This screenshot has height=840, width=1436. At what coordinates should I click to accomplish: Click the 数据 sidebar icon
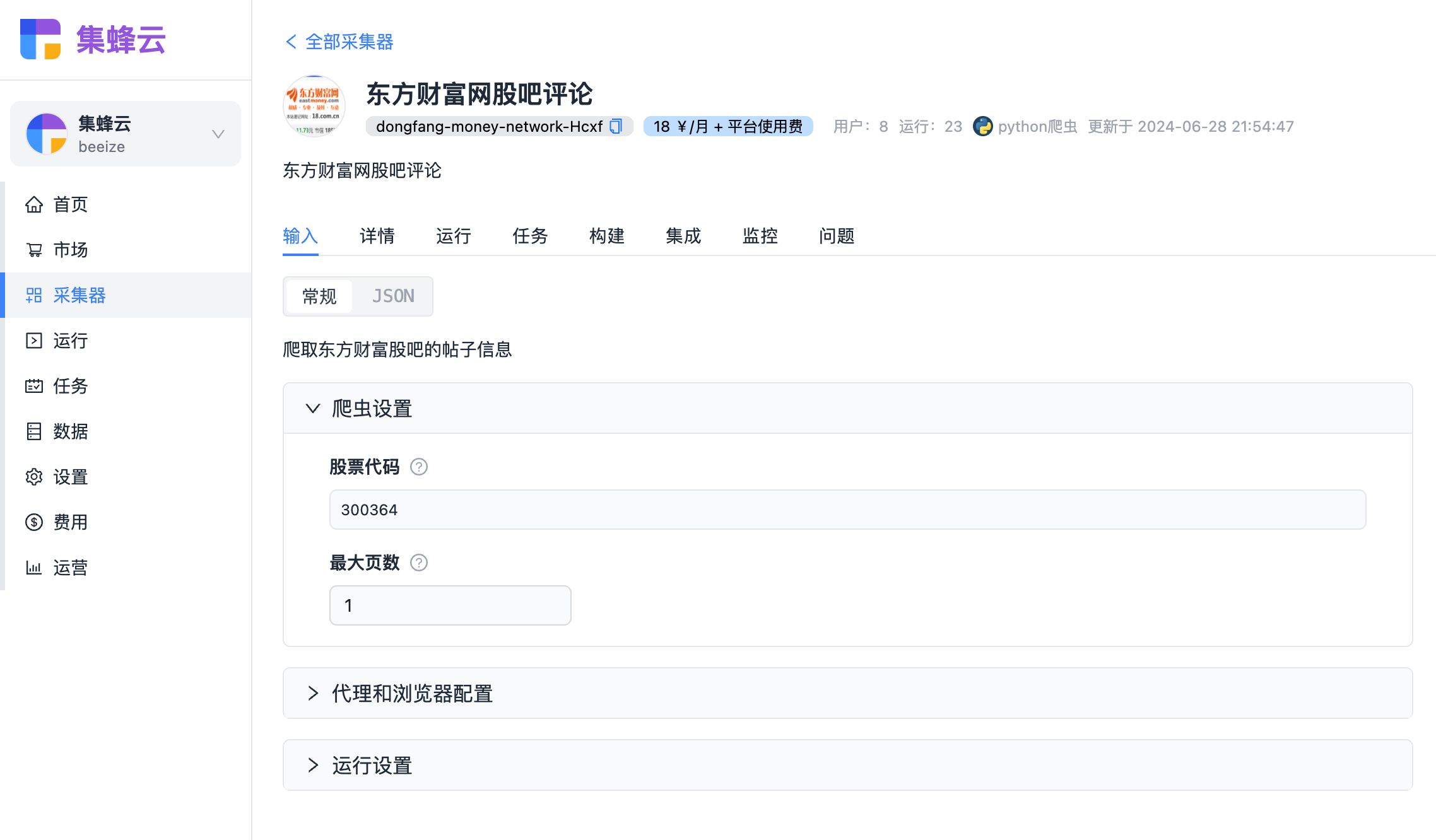(34, 431)
